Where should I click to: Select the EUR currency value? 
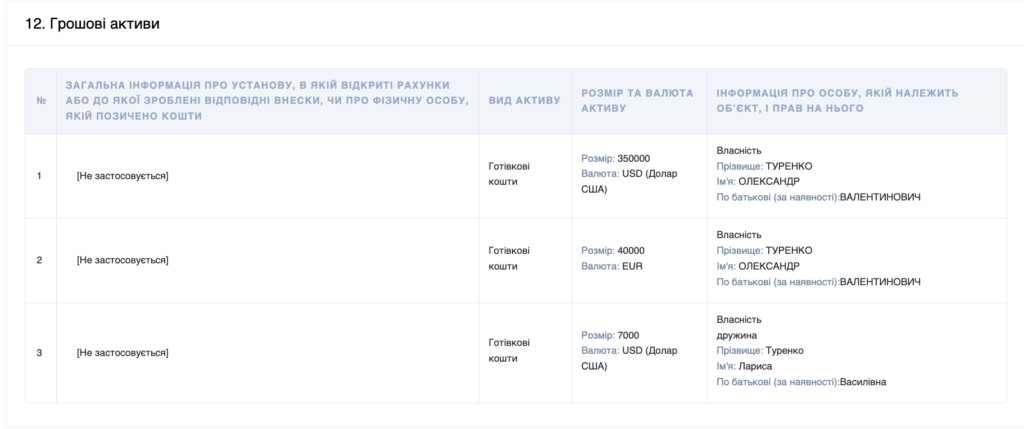[635, 267]
